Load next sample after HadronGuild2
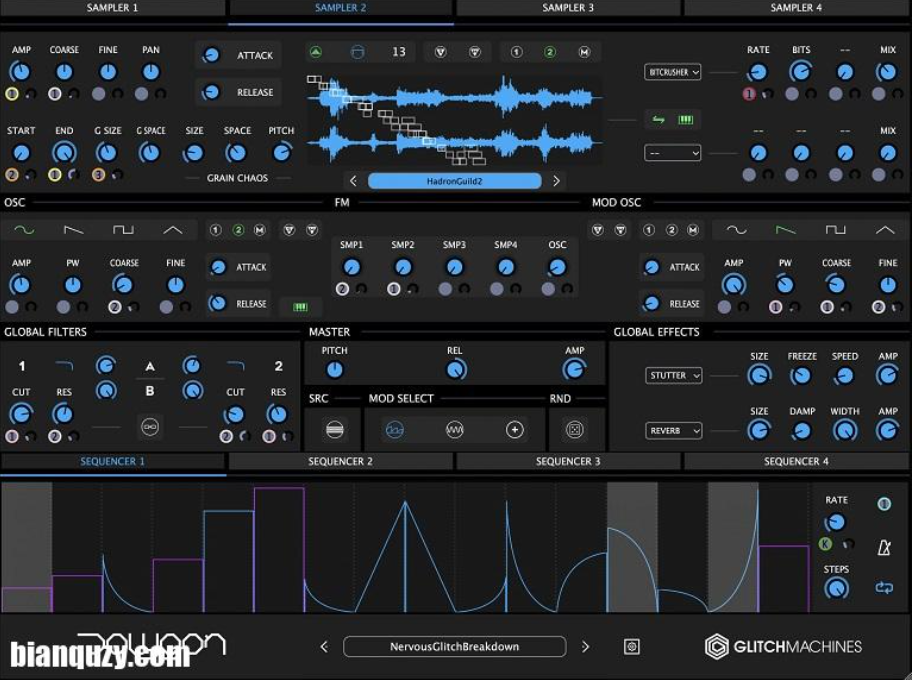Image resolution: width=912 pixels, height=680 pixels. coord(557,181)
